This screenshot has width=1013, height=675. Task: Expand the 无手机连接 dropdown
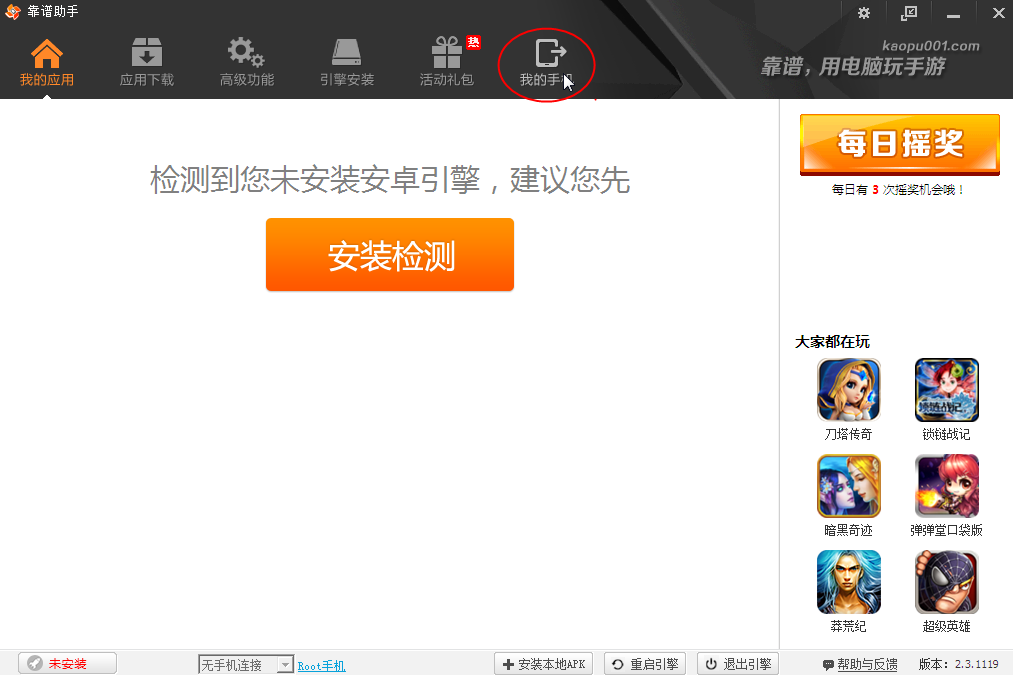(284, 665)
